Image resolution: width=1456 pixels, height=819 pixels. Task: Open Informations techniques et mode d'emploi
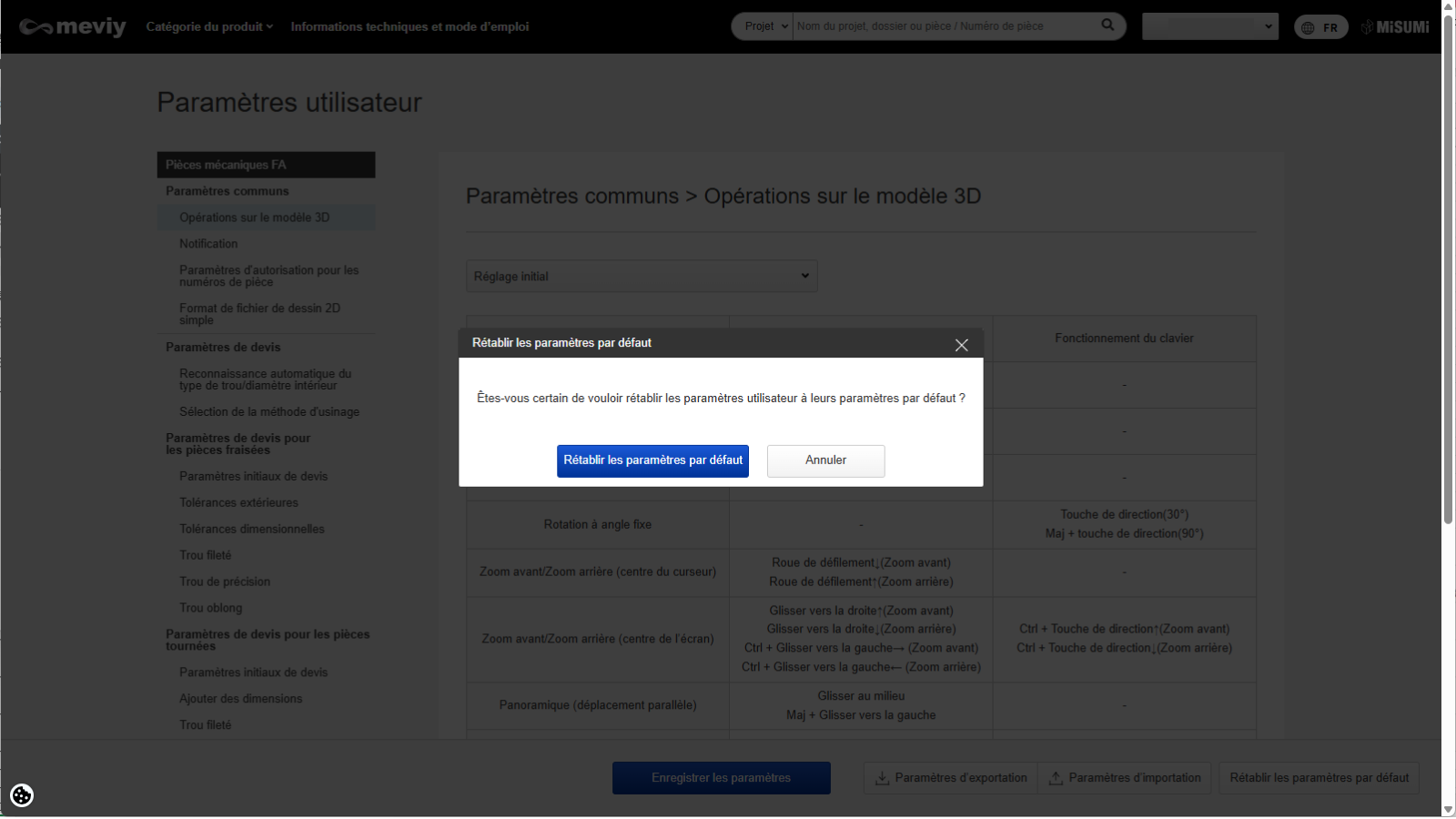click(x=409, y=26)
